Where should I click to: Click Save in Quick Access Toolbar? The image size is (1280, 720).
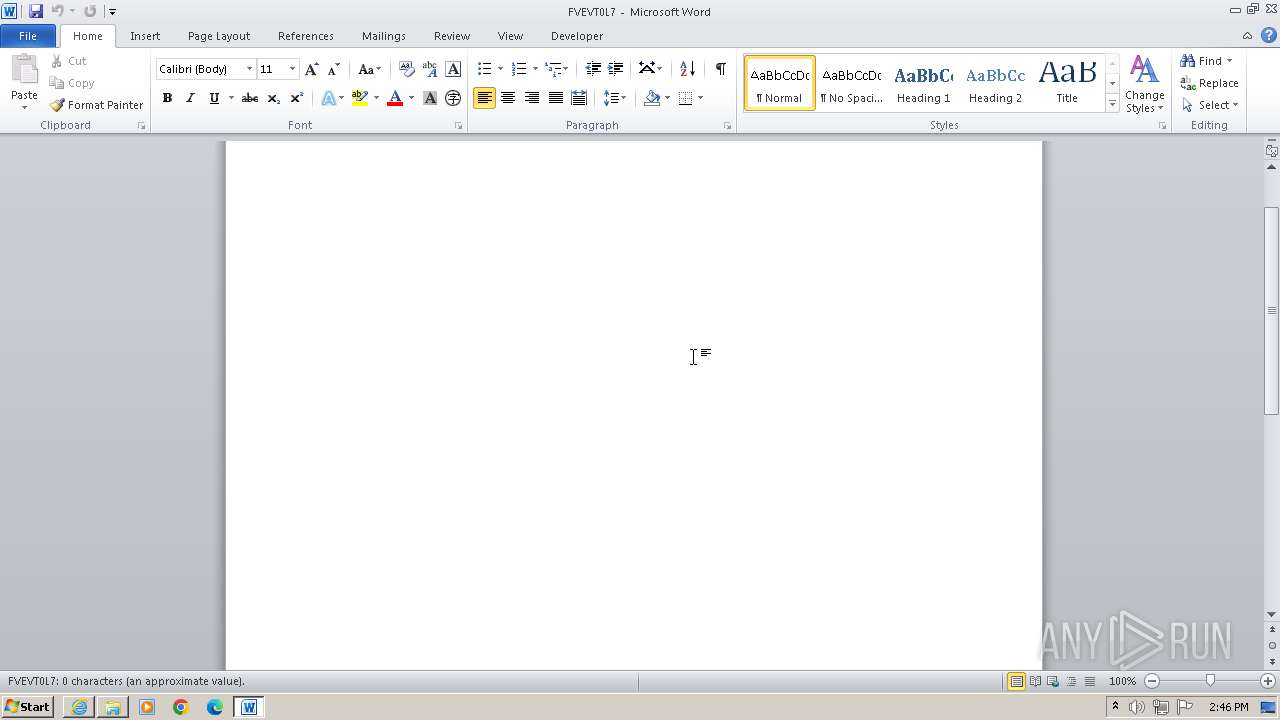tap(36, 11)
